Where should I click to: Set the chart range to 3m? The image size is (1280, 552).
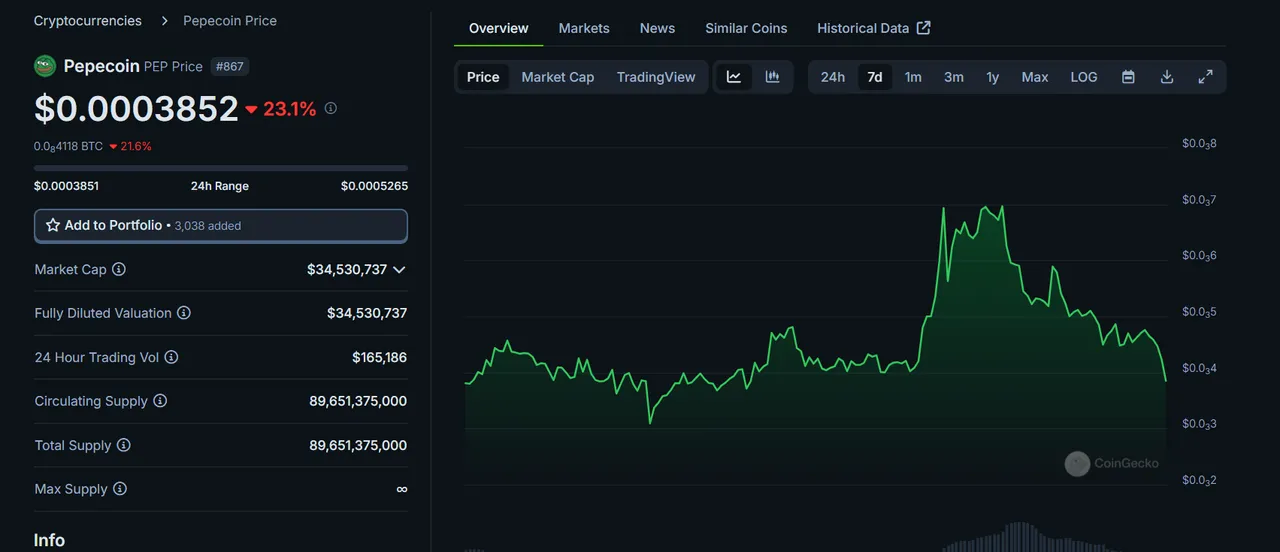pos(954,77)
